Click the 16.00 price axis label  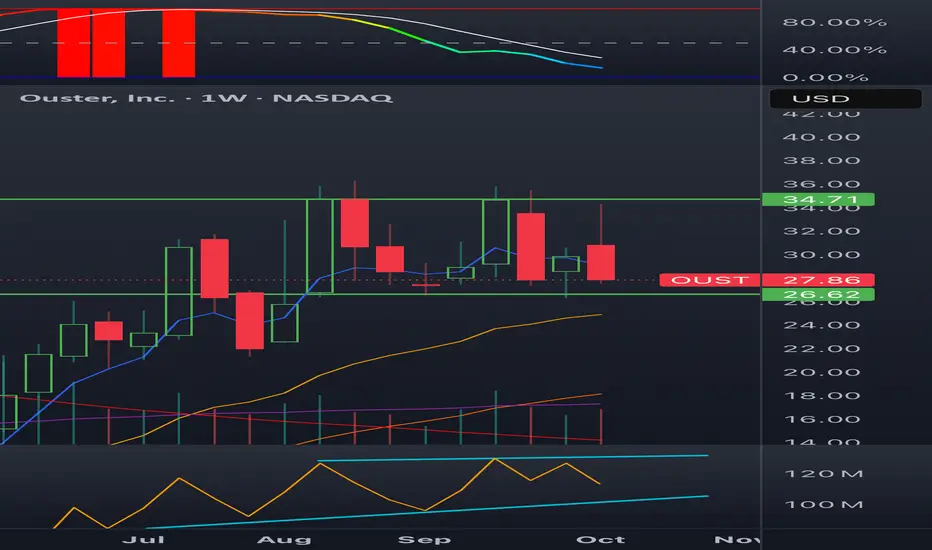[x=821, y=420]
